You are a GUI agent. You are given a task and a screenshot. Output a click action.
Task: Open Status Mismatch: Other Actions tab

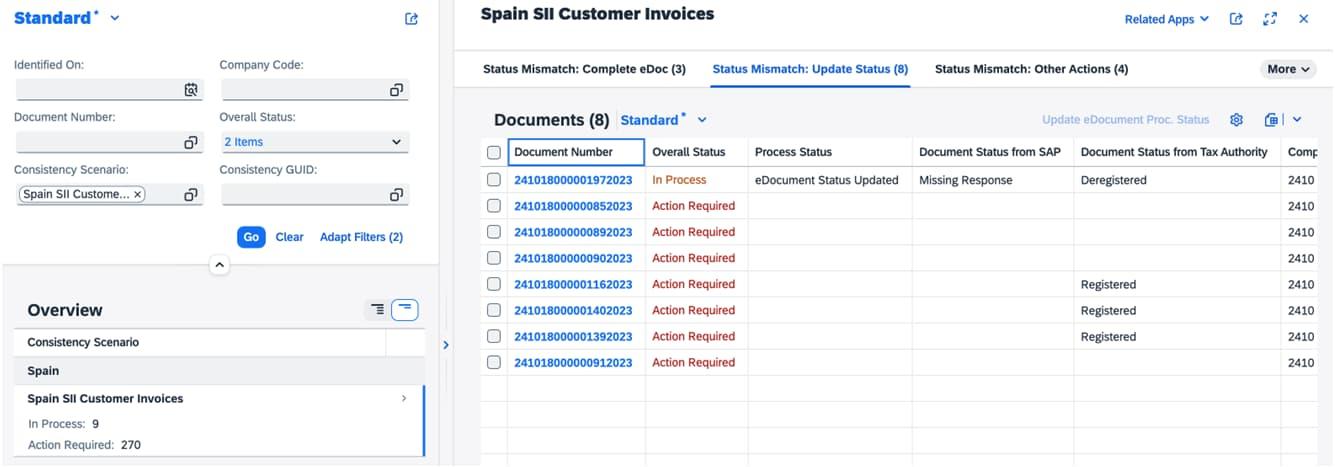1031,69
